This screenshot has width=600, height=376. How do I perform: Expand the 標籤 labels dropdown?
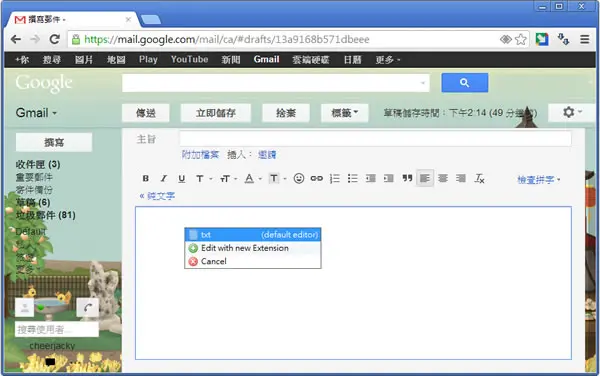click(x=344, y=113)
